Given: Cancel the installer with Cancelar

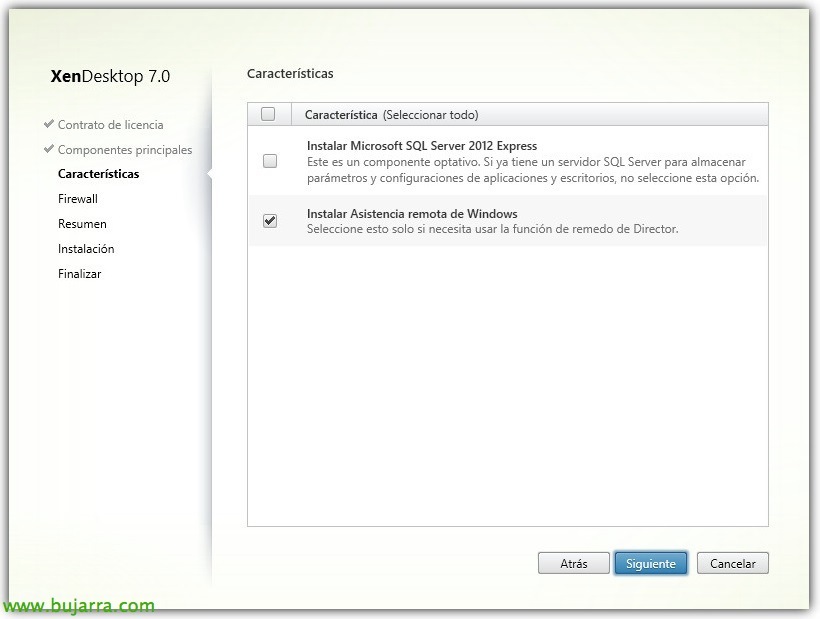Looking at the screenshot, I should (733, 564).
